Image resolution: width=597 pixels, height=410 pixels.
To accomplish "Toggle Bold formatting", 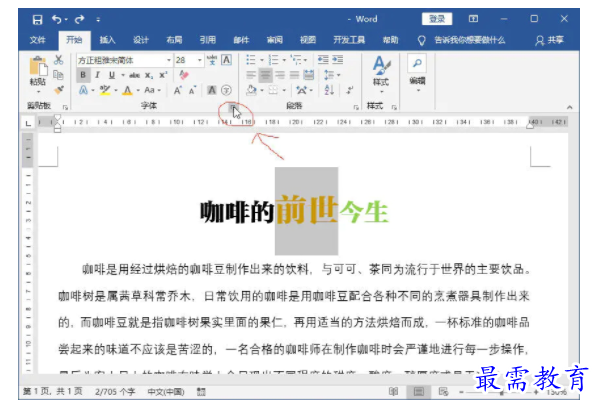I will tap(83, 75).
